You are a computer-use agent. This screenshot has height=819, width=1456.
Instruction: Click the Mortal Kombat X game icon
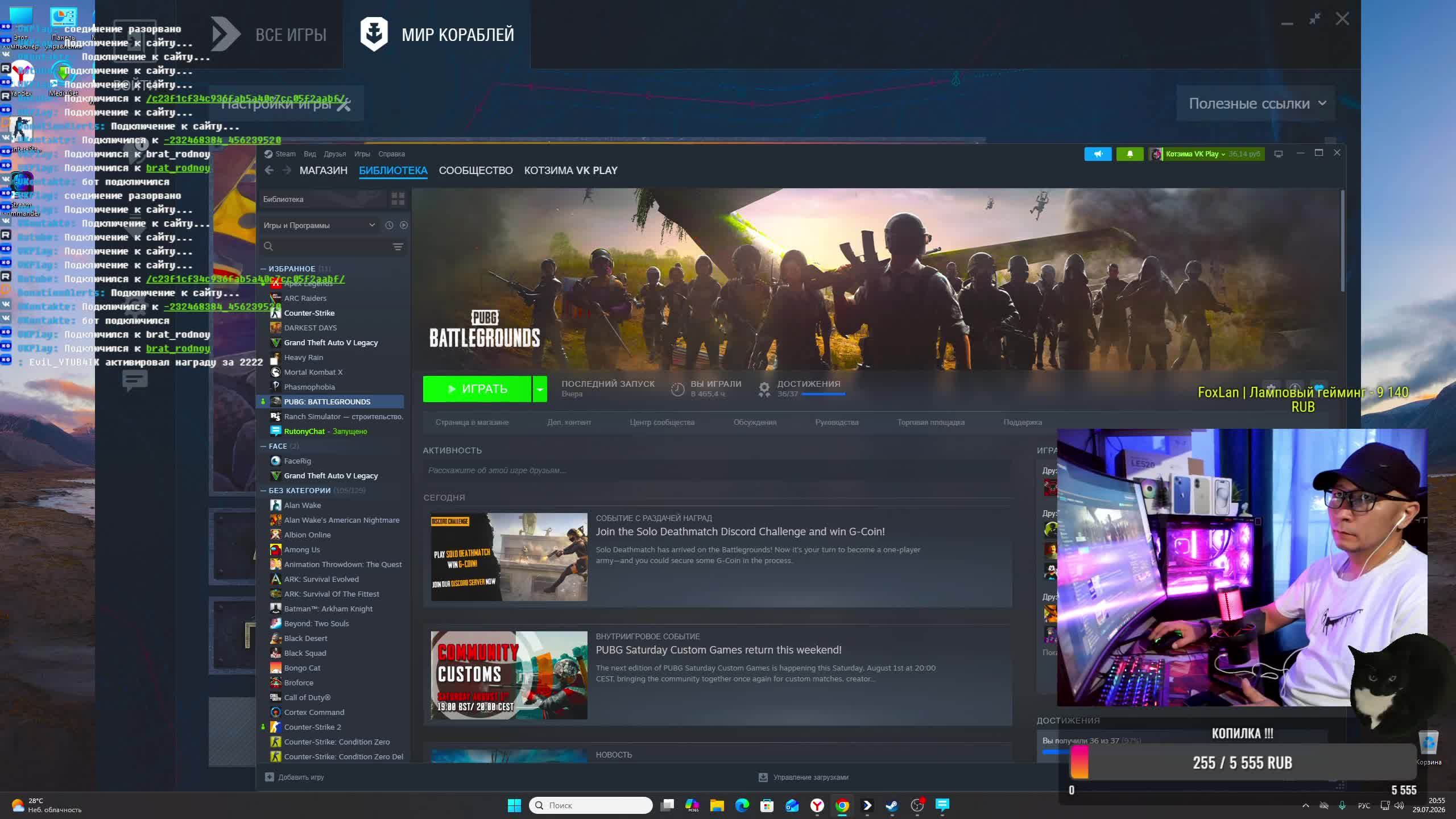point(275,372)
